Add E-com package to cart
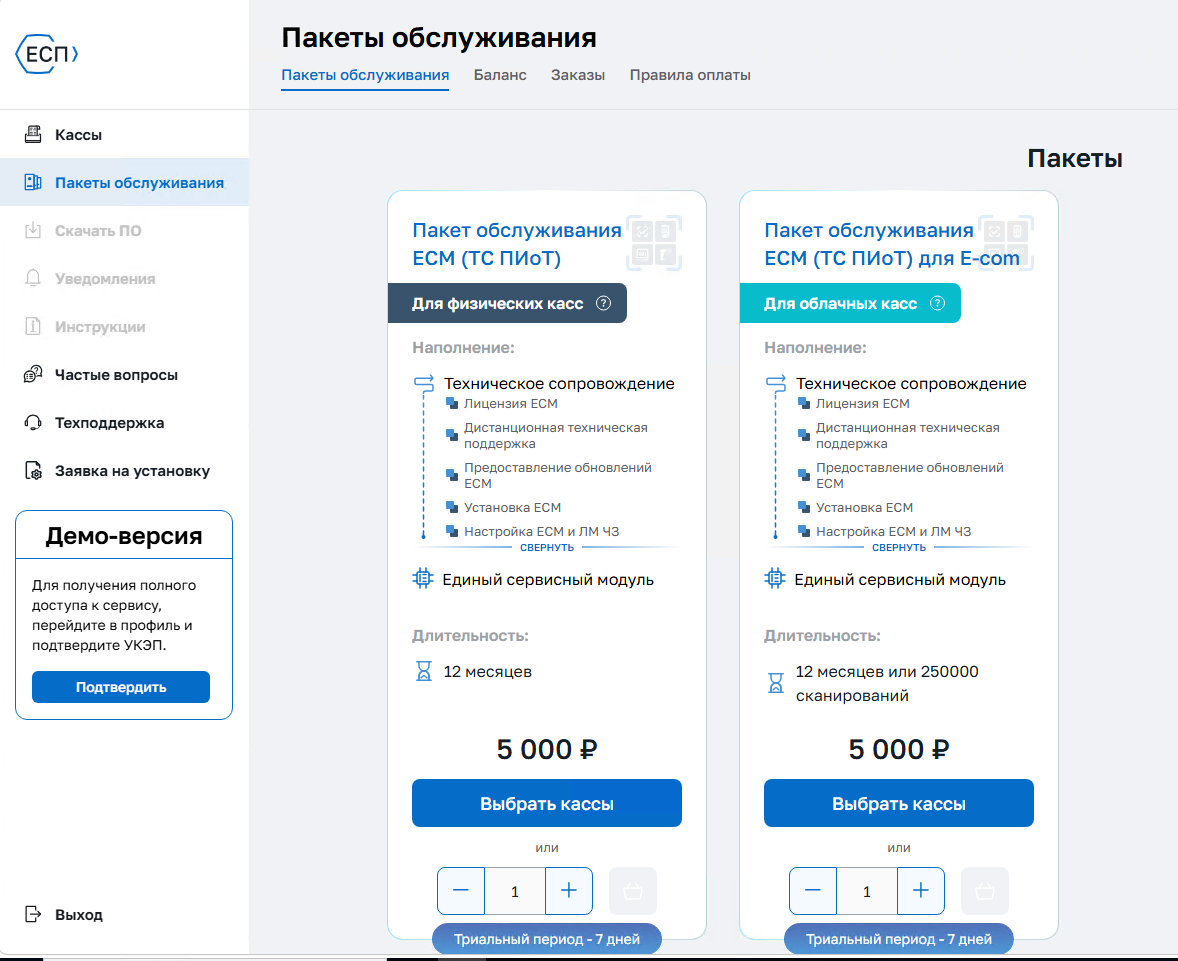Screen dimensions: 1178x961 coord(984,891)
